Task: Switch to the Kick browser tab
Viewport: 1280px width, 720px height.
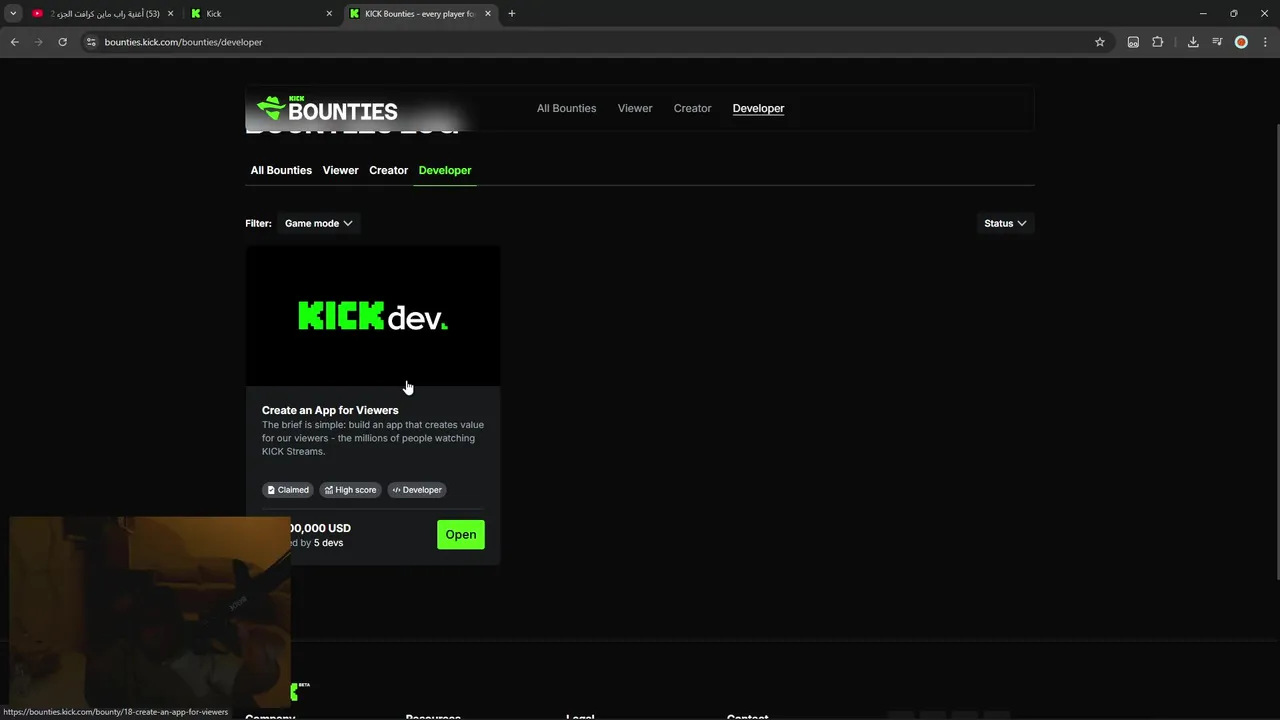Action: 262,14
